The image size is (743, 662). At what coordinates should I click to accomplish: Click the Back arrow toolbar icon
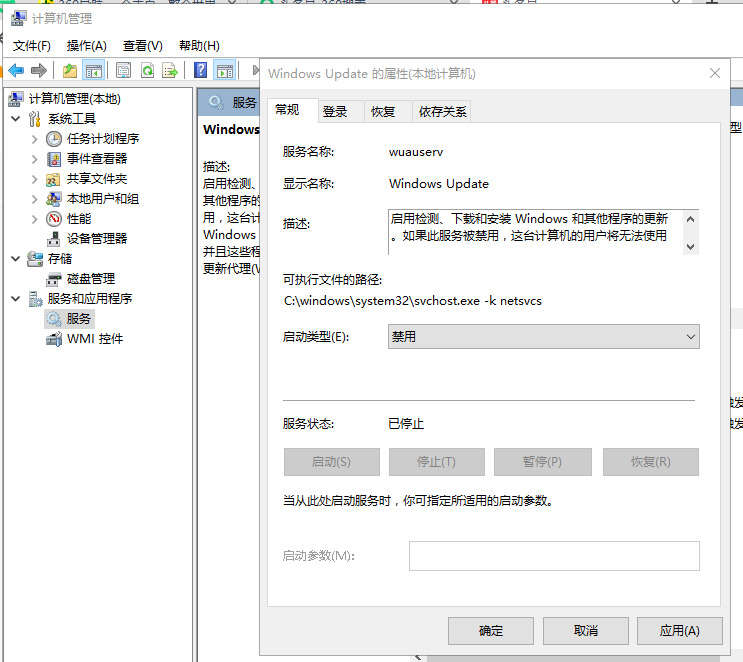pos(16,71)
